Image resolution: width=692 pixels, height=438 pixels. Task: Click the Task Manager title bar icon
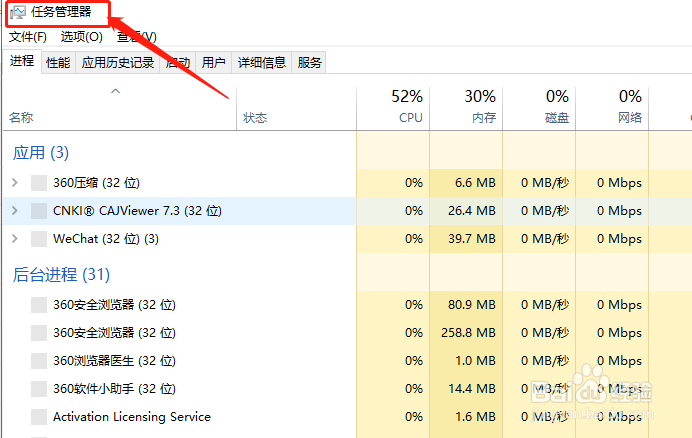pyautogui.click(x=18, y=12)
